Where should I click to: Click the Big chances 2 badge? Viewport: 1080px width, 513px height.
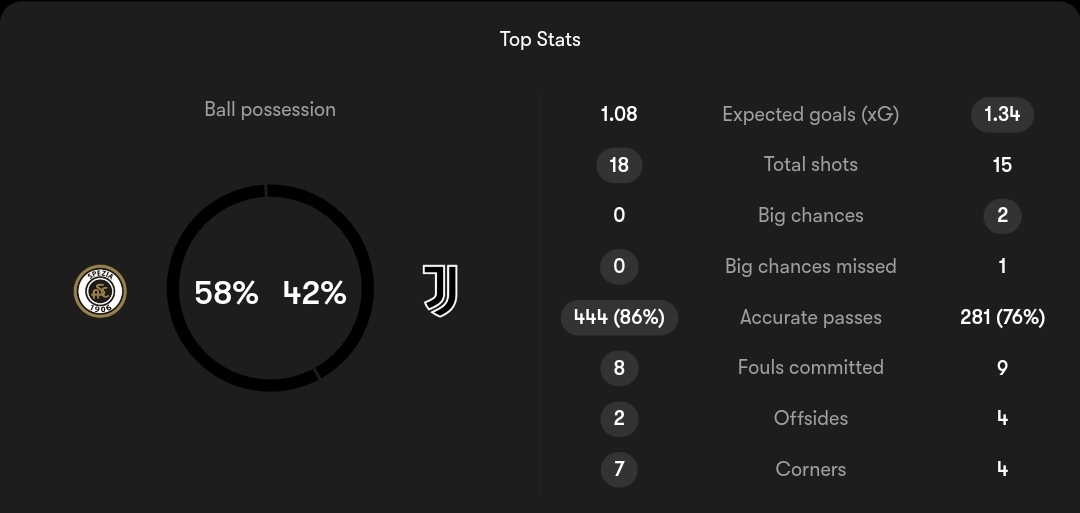click(1002, 216)
